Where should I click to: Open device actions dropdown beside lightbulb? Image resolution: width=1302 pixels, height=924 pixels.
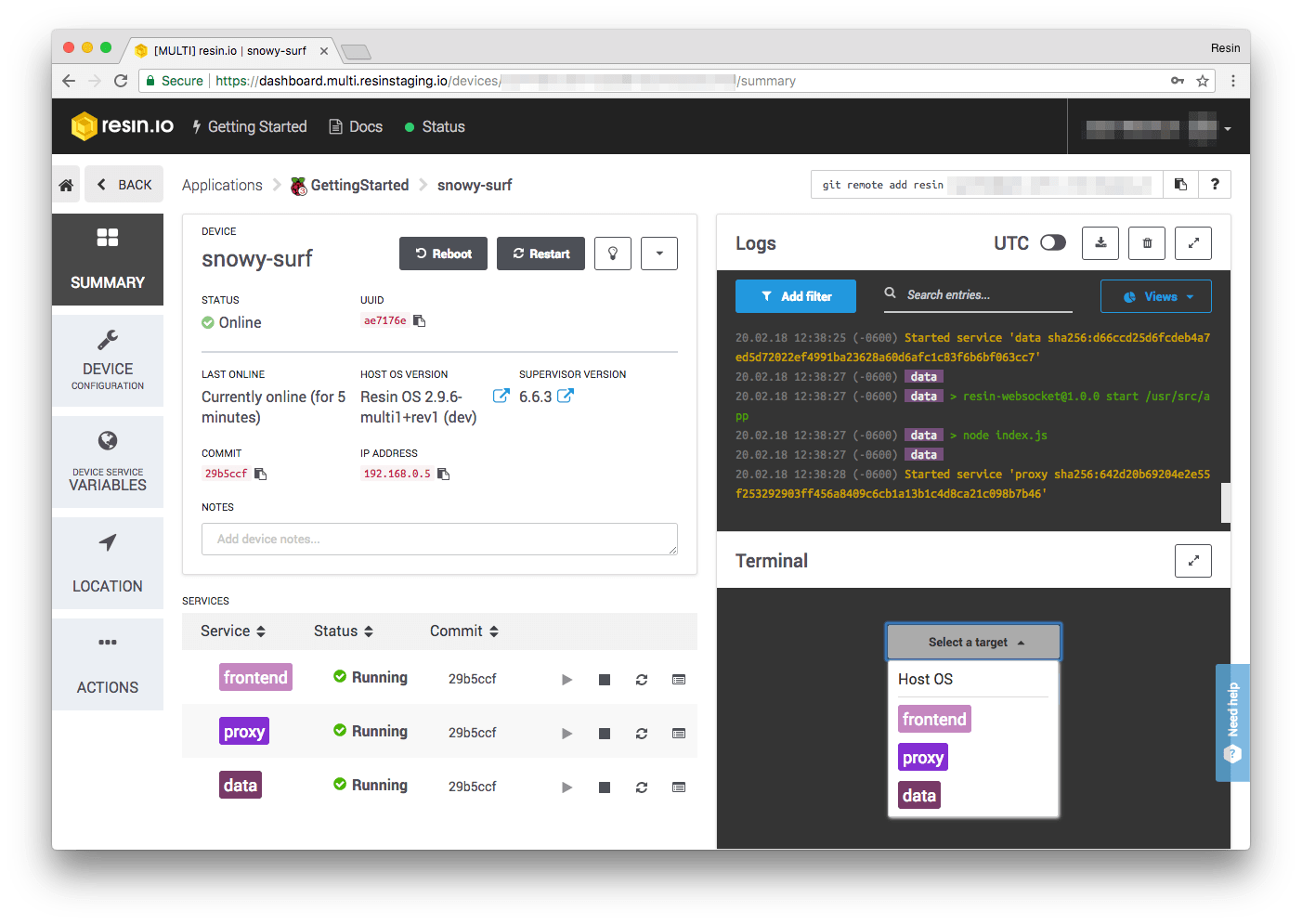click(659, 254)
